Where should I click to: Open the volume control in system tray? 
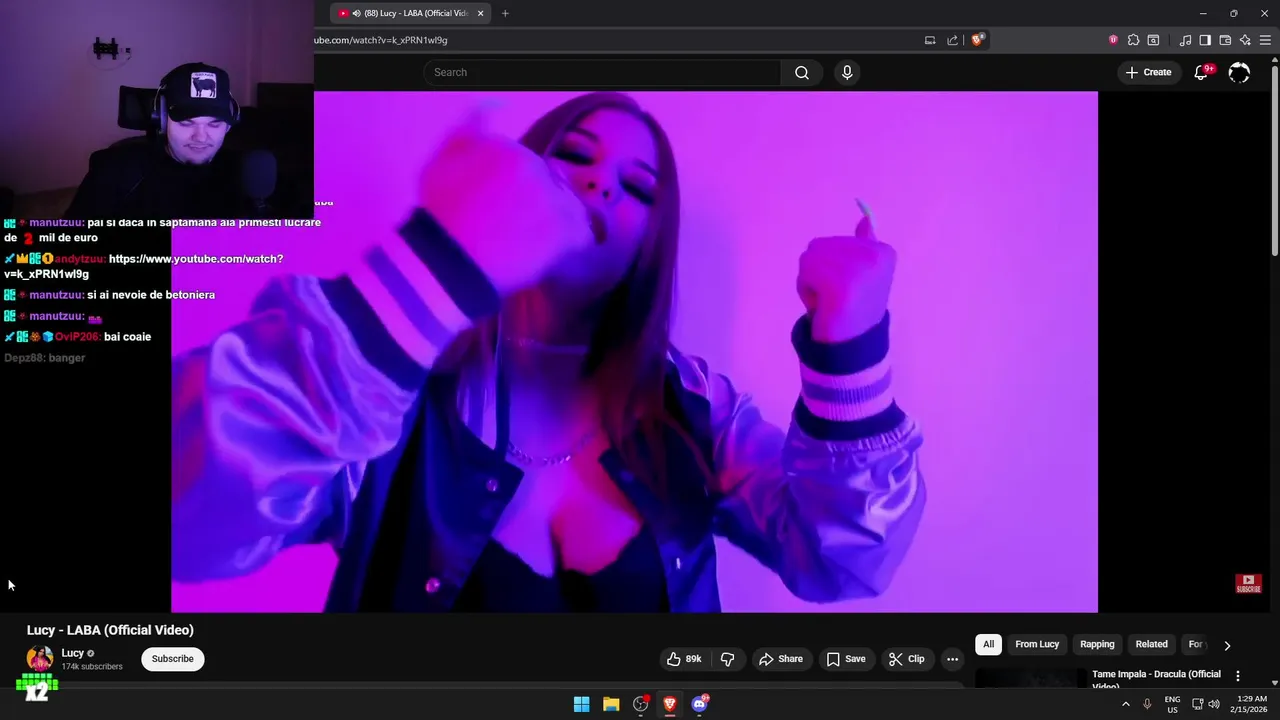click(x=1214, y=704)
